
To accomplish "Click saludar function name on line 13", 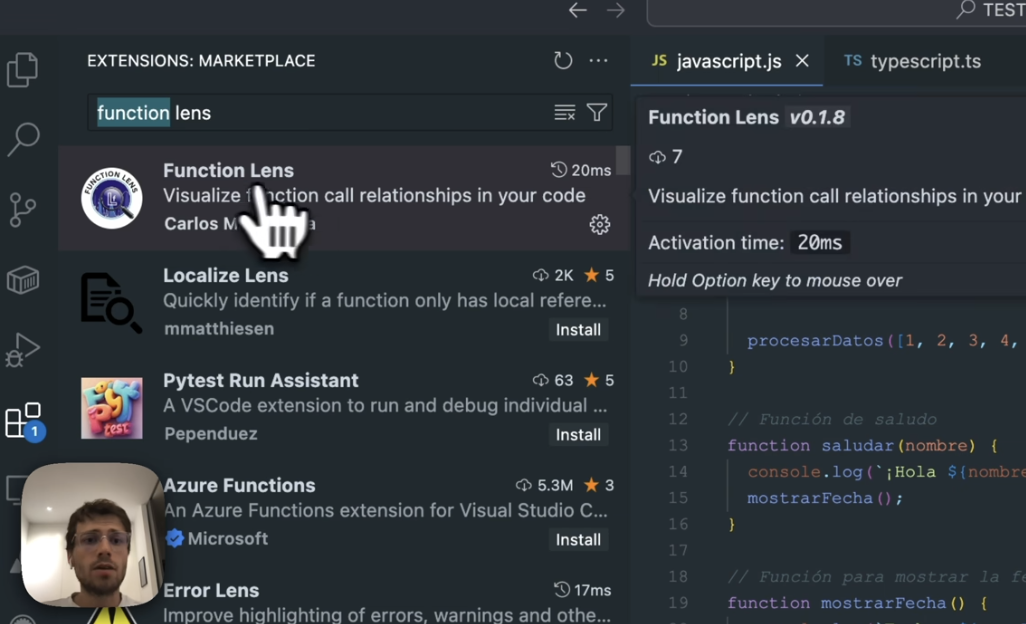I will [858, 445].
